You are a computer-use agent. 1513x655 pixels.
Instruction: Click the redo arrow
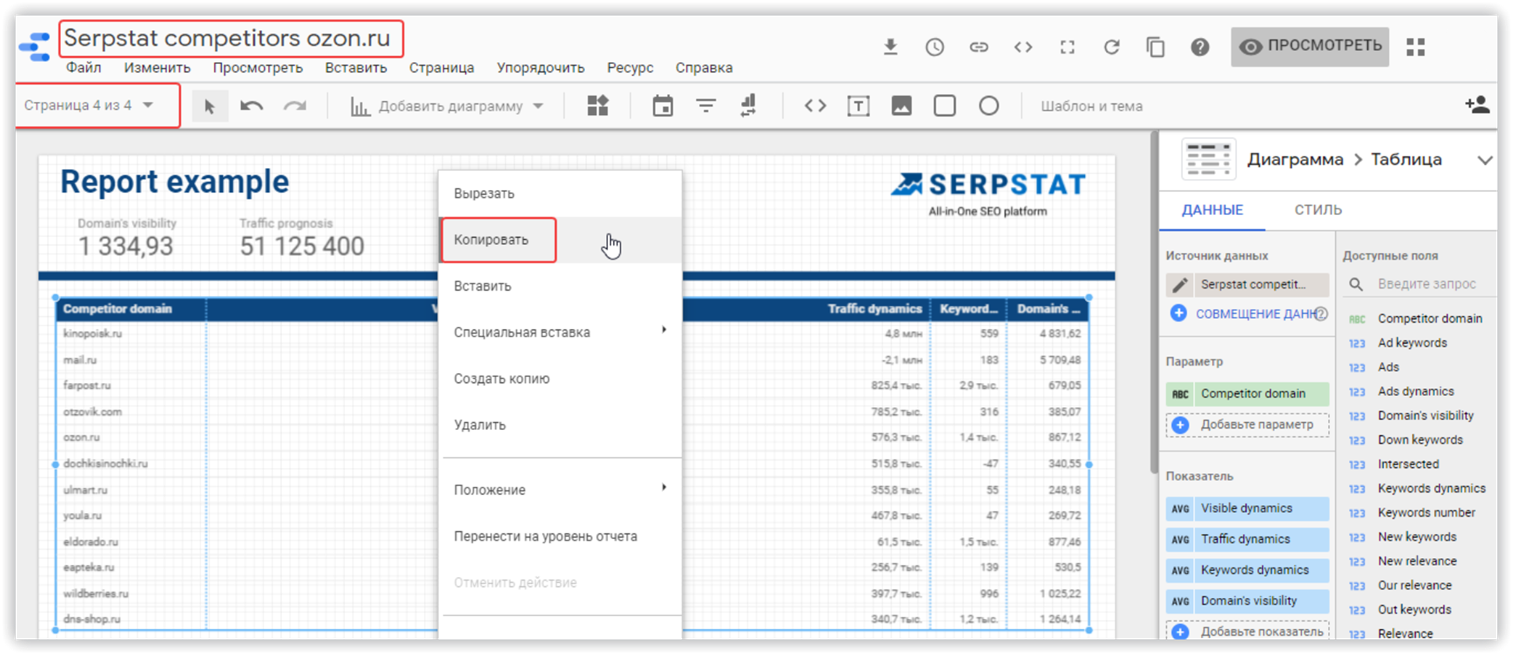(294, 106)
